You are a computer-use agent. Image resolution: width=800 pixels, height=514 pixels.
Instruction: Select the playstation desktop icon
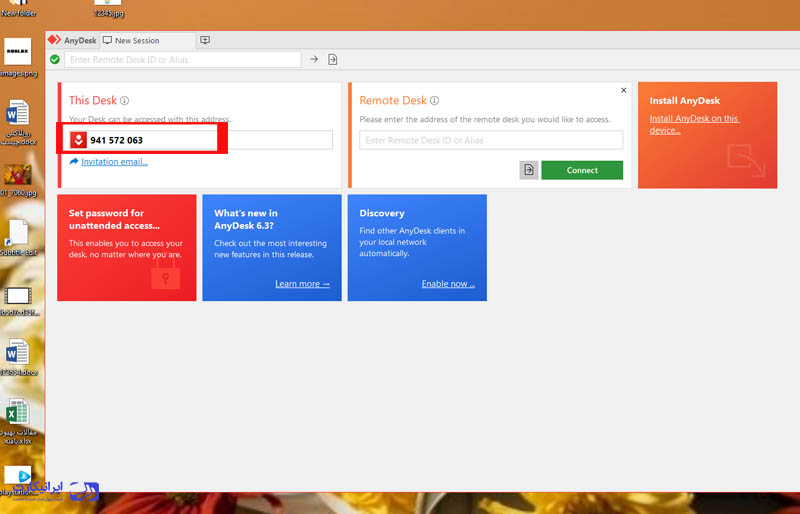[18, 481]
